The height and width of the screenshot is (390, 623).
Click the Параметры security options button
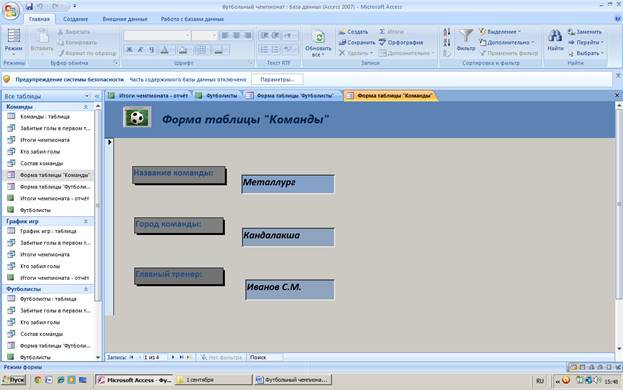point(277,79)
